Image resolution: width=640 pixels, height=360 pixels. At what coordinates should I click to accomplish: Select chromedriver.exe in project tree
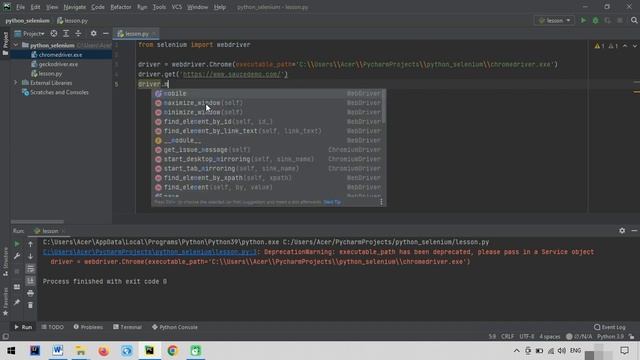click(60, 55)
